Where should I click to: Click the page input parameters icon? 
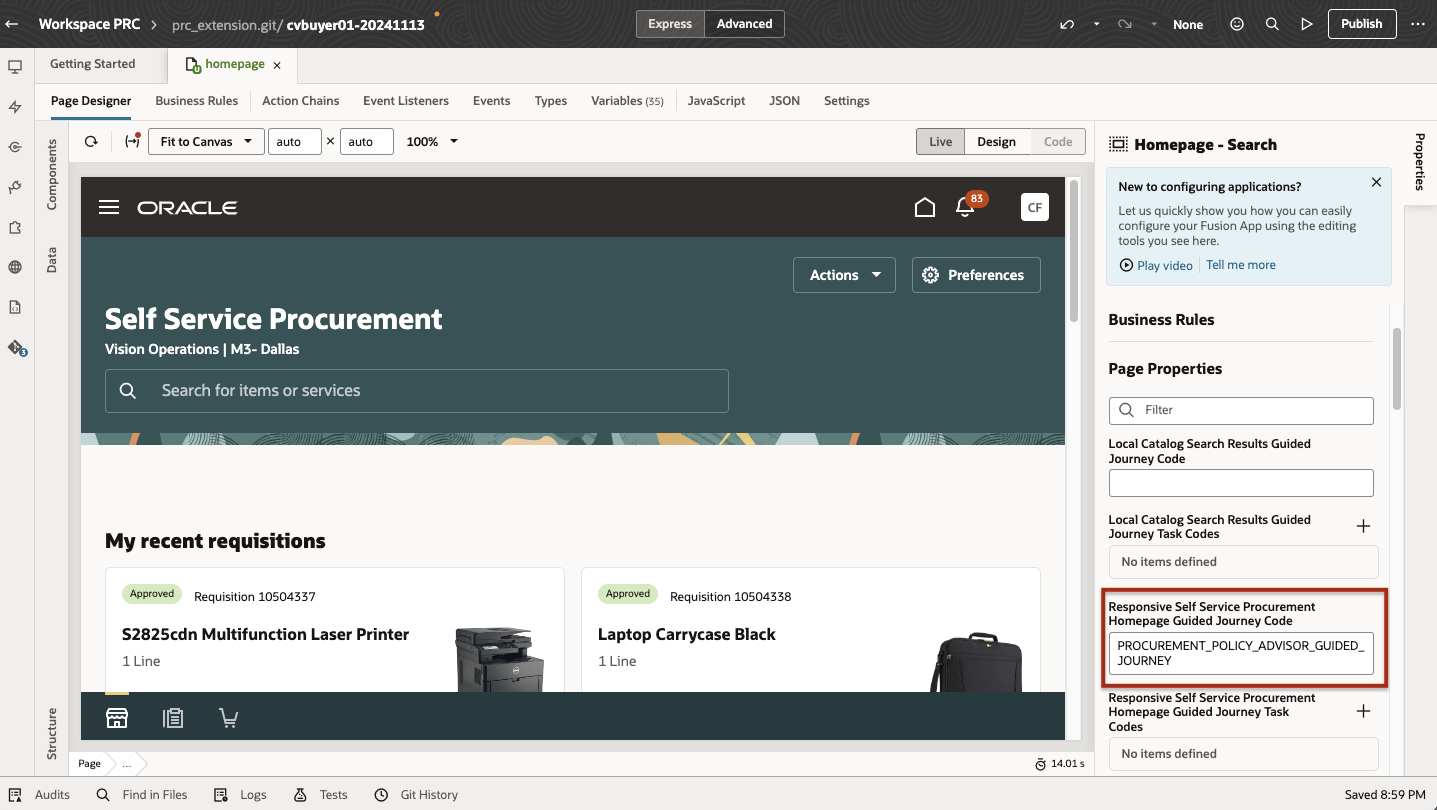coord(132,141)
